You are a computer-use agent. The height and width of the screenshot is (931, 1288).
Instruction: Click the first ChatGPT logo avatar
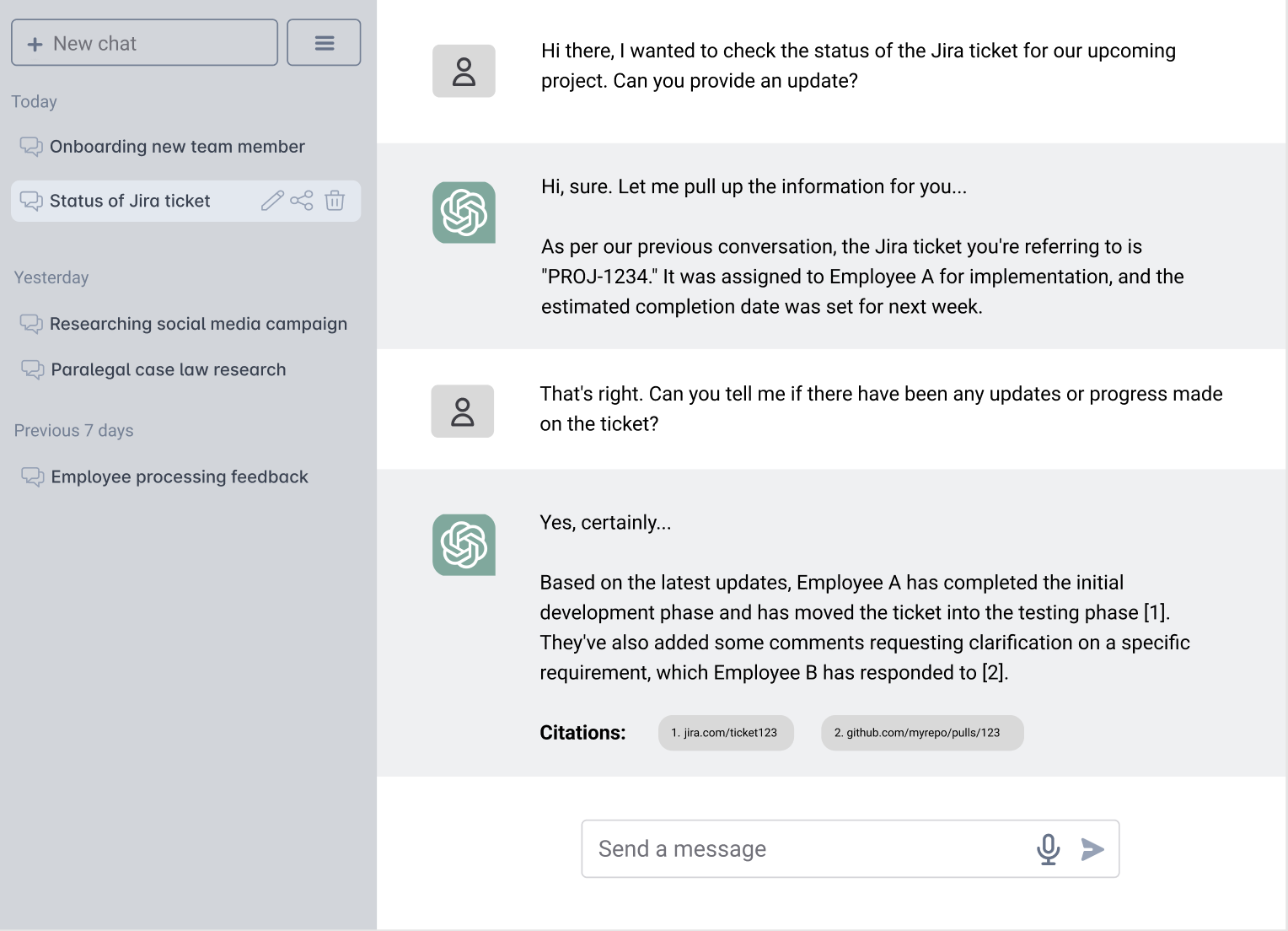(464, 213)
